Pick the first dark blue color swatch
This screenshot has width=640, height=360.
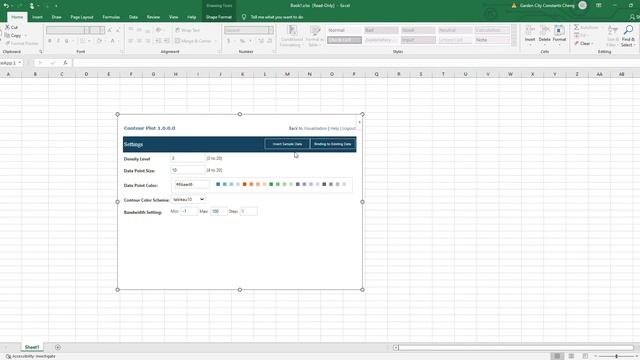pos(218,184)
